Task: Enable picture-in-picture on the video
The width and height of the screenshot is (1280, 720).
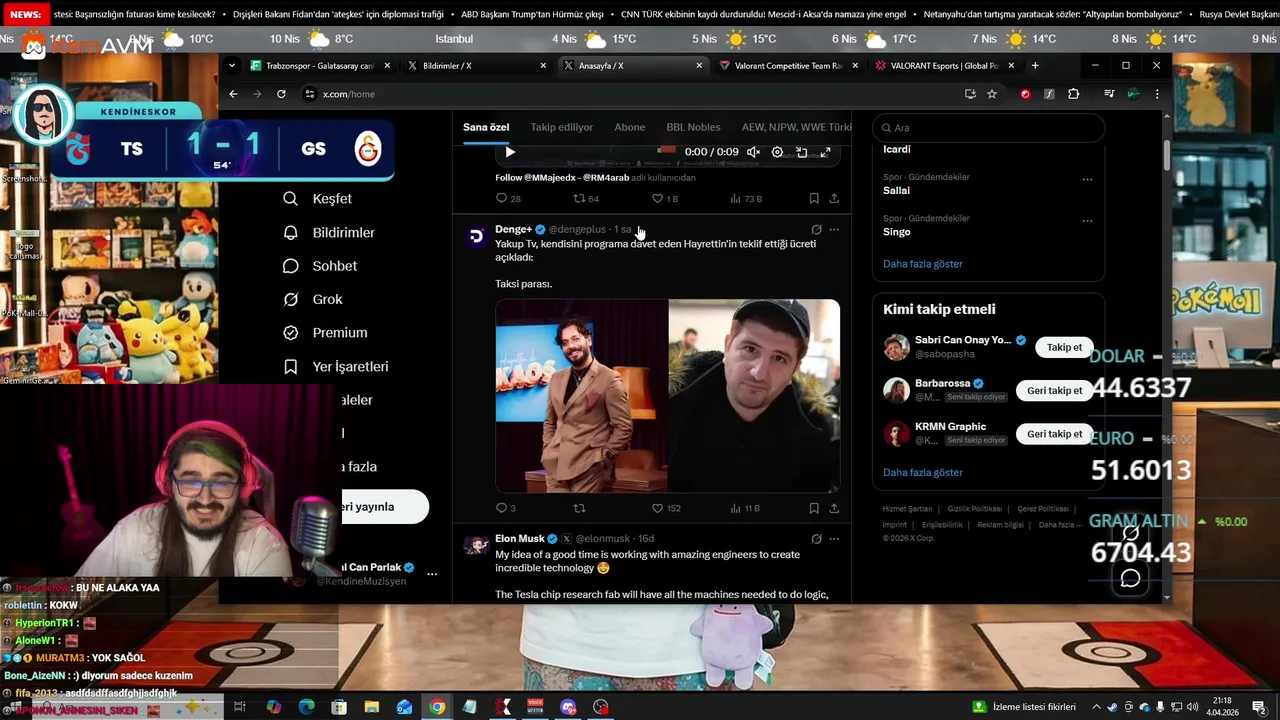Action: tap(801, 152)
